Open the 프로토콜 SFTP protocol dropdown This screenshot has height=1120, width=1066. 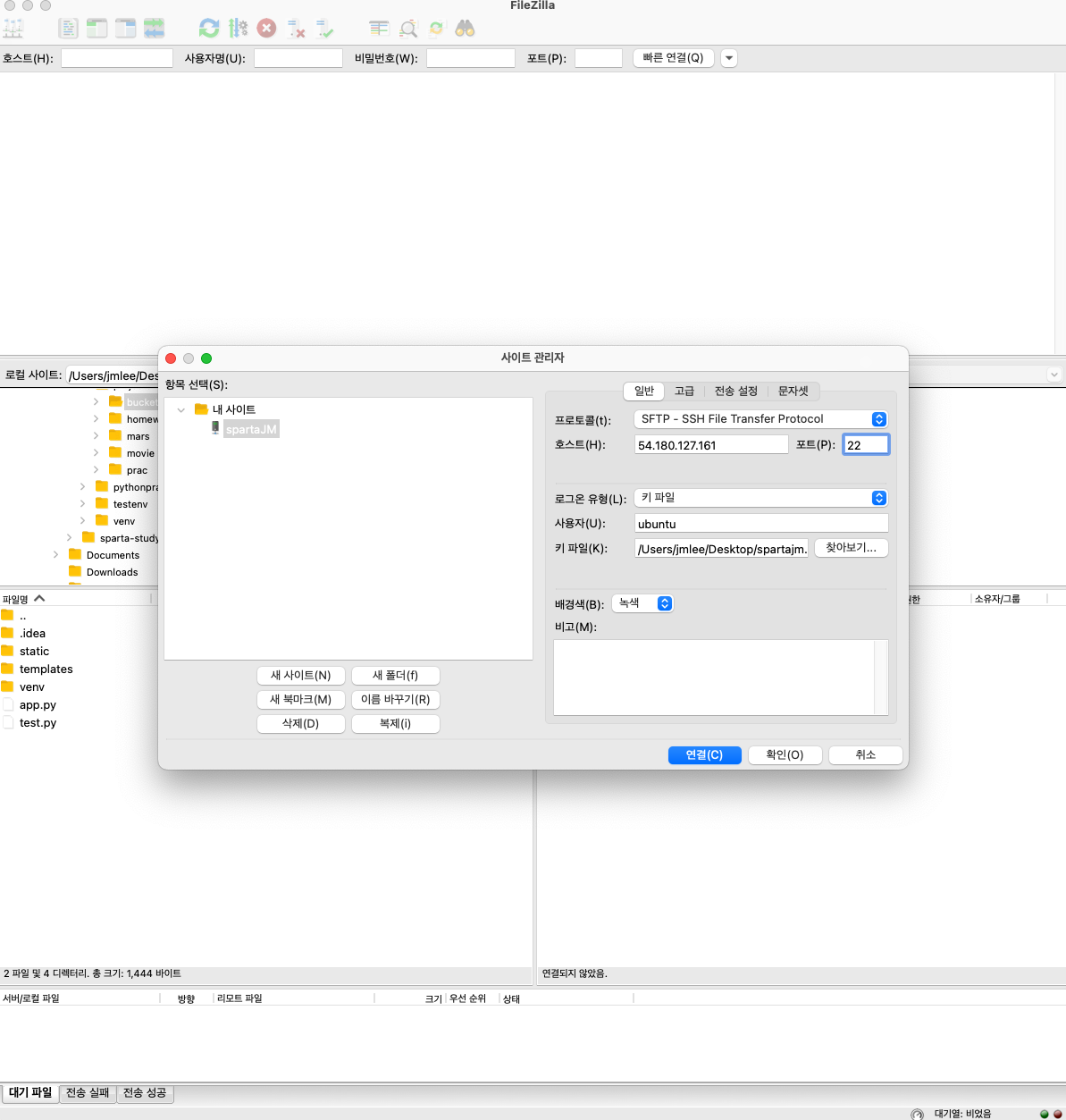[x=761, y=418]
